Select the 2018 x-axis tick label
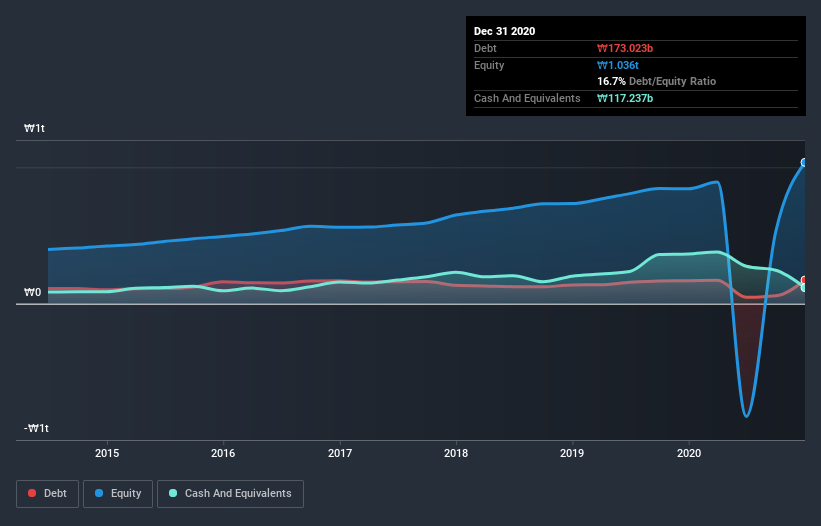821x526 pixels. 456,452
